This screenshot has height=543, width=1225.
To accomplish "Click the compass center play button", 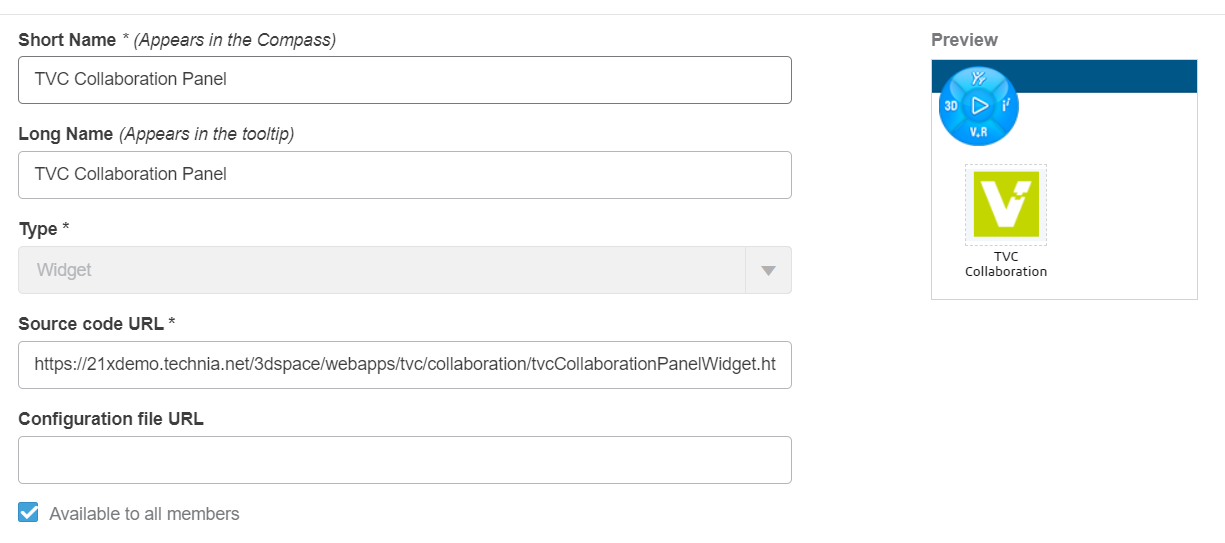I will tap(979, 105).
